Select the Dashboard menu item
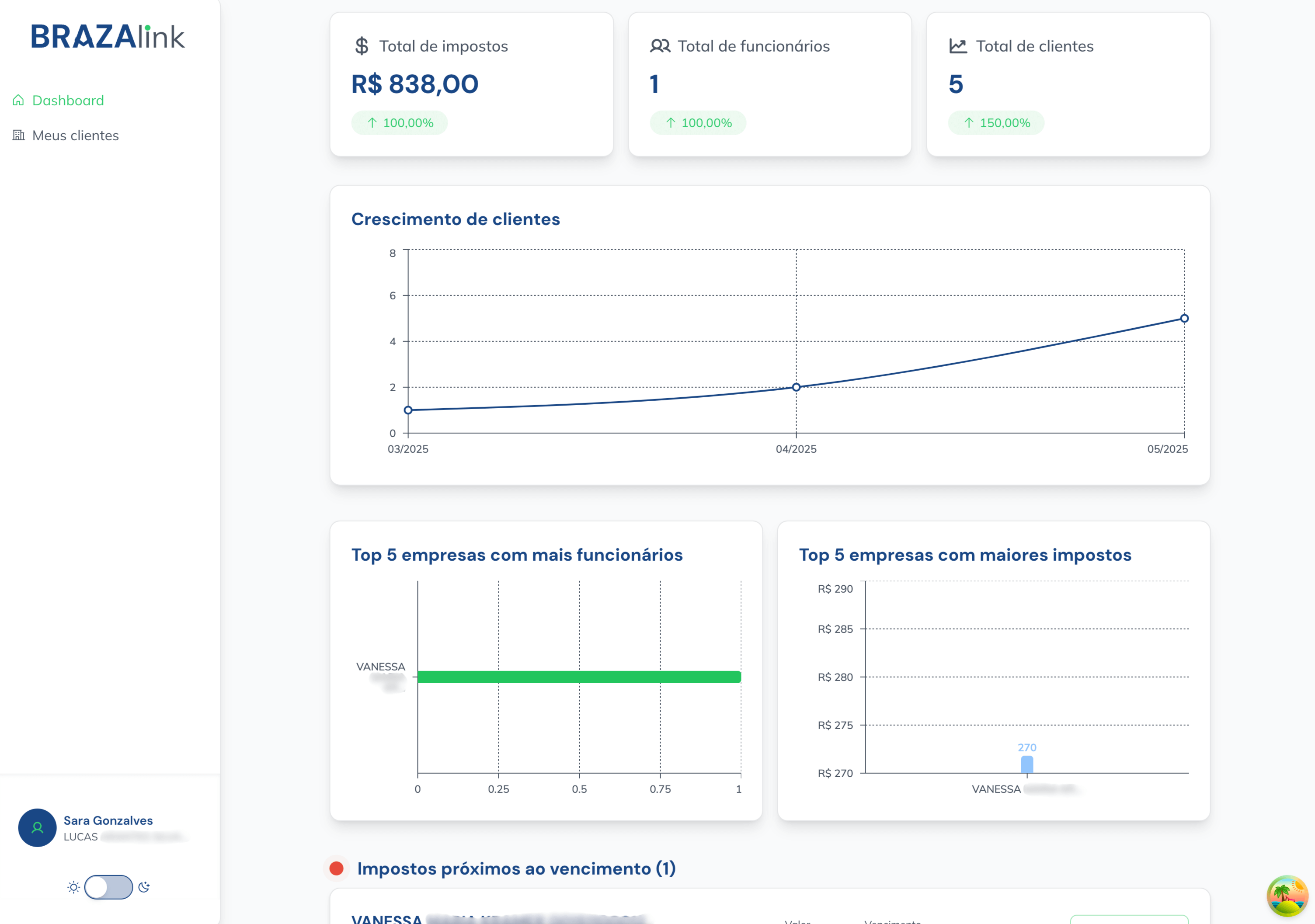The image size is (1315, 924). click(x=68, y=100)
